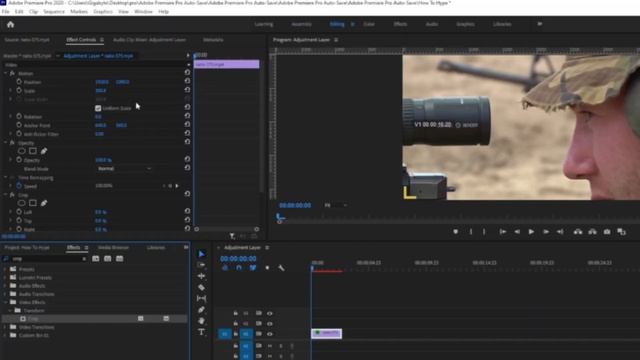Expand Presets folder in Effects panel
The height and width of the screenshot is (360, 640).
5,269
